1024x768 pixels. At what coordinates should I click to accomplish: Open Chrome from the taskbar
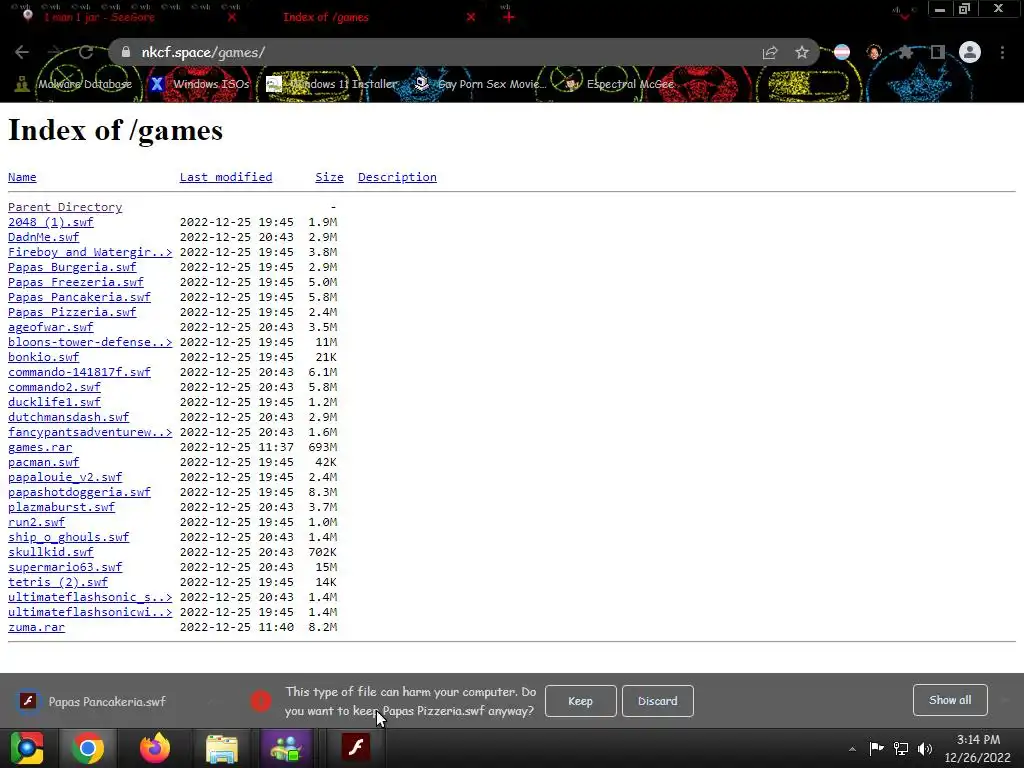point(88,748)
